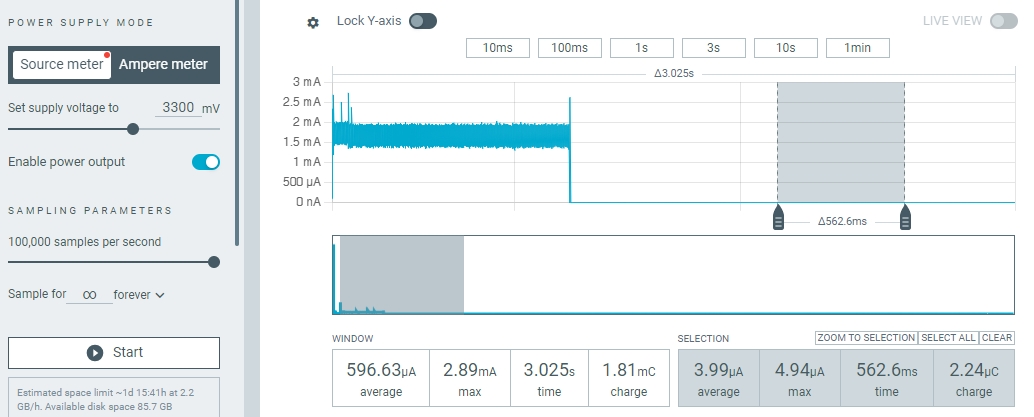Open chart settings gear icon
This screenshot has width=1034, height=417.
(313, 23)
